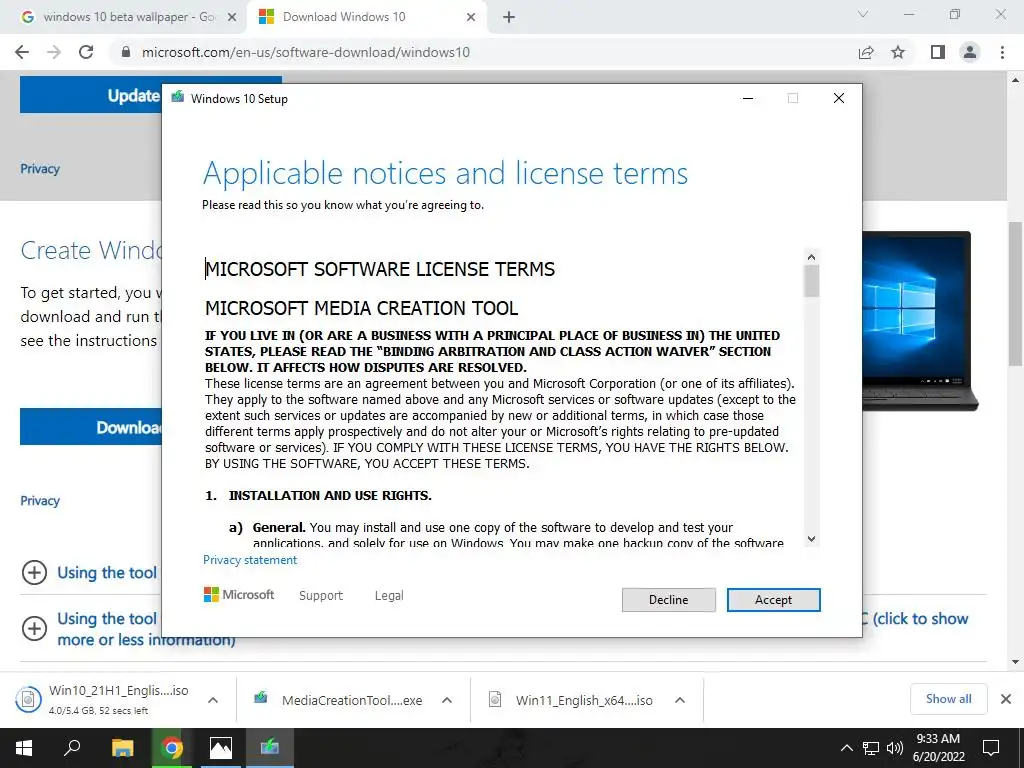The height and width of the screenshot is (768, 1024).
Task: Open File Explorer from the taskbar
Action: point(122,748)
